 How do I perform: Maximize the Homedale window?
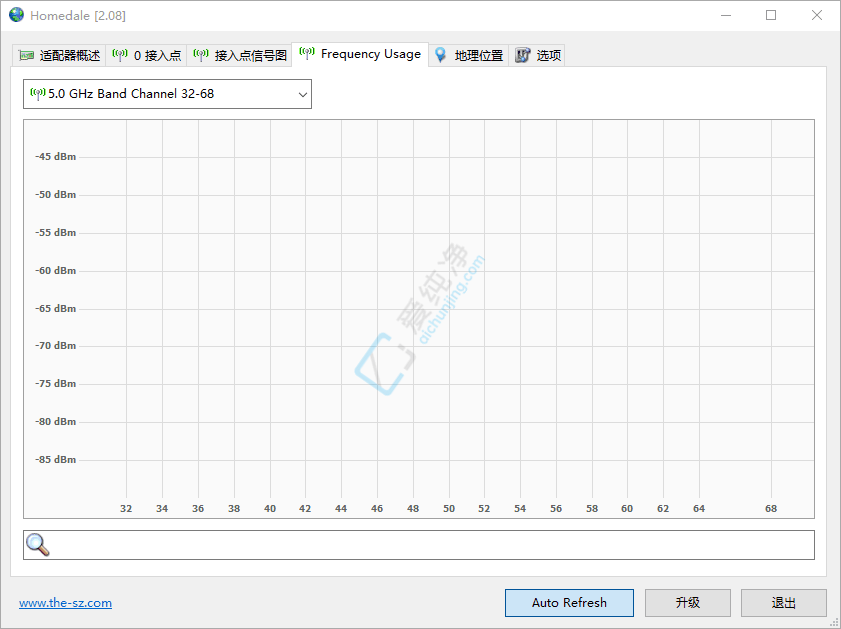[771, 15]
